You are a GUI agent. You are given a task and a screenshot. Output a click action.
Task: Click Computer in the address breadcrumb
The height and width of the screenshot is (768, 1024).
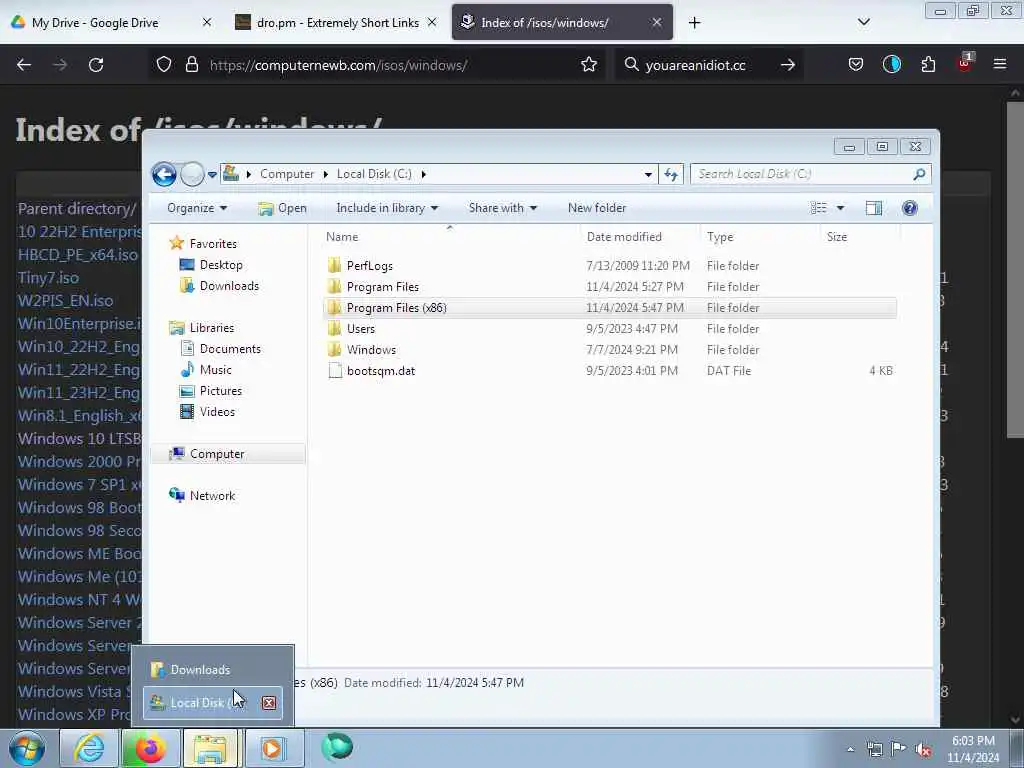point(287,174)
